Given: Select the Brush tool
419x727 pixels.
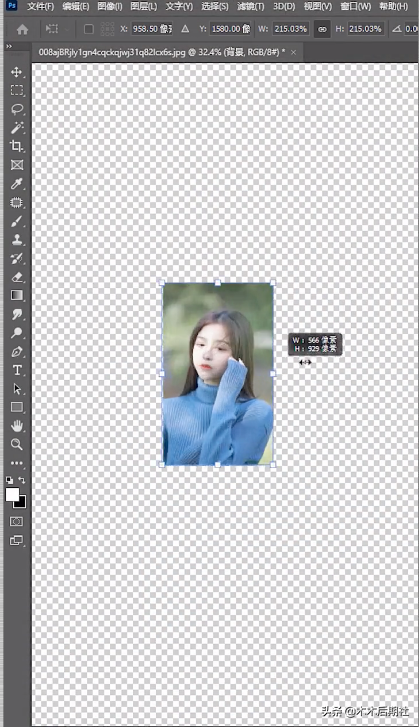Looking at the screenshot, I should (17, 221).
